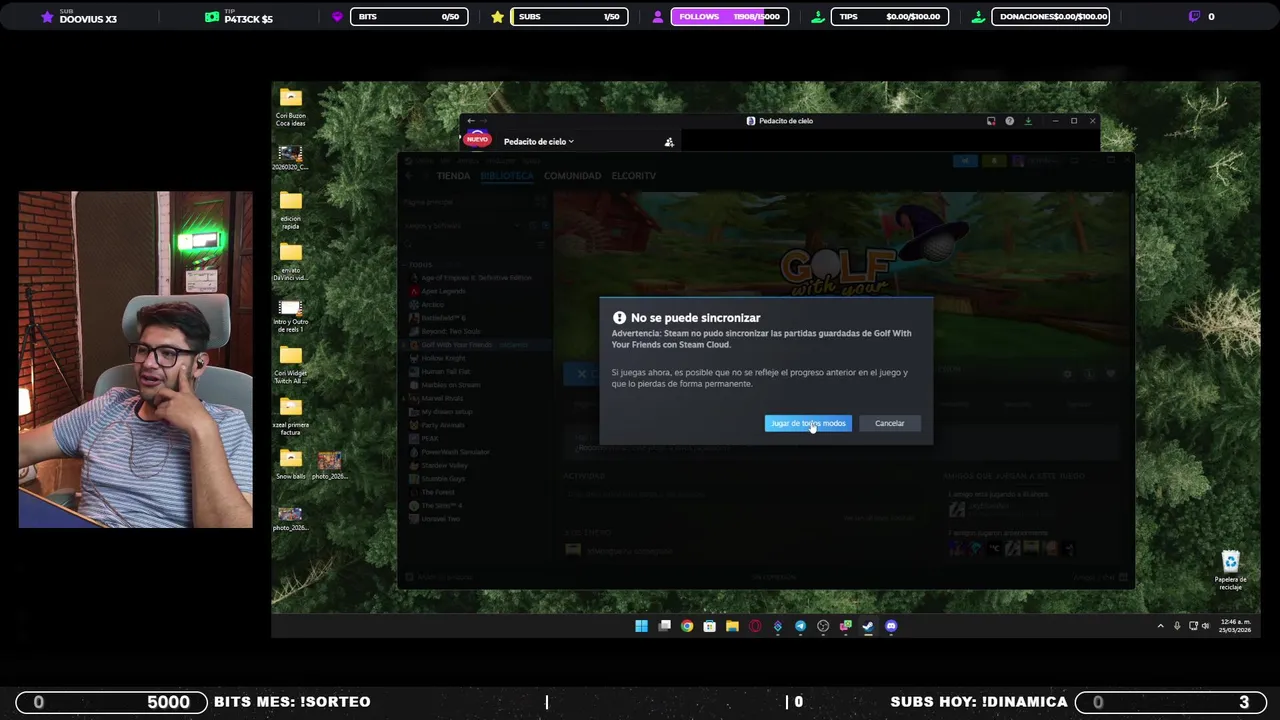Select the enviato DaVinci vid desktop folder
The image size is (1280, 720).
point(291,262)
